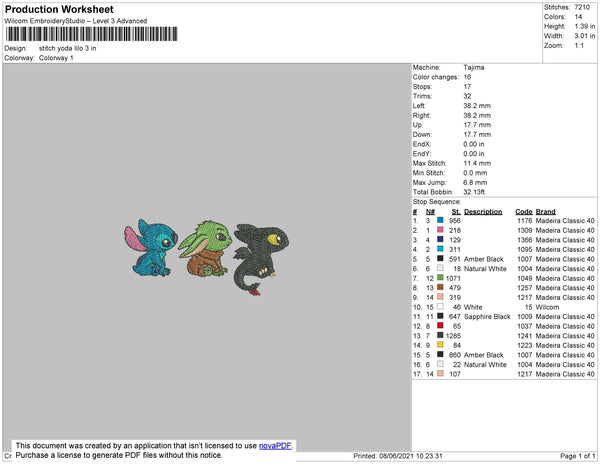Click the 'Brand' column header
Screen dimensions: 600x464
click(x=545, y=212)
